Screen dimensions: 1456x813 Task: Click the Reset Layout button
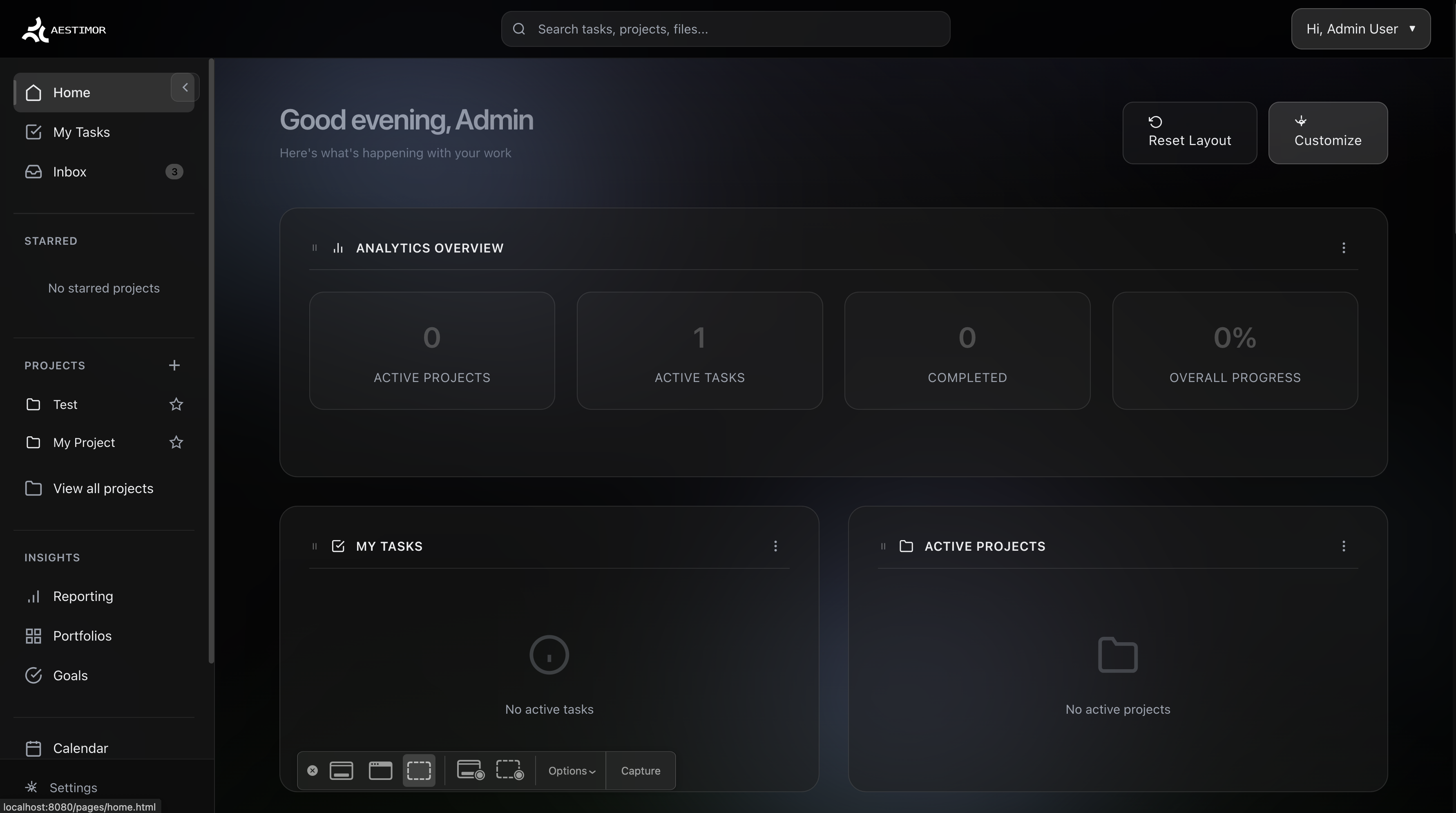click(x=1189, y=133)
